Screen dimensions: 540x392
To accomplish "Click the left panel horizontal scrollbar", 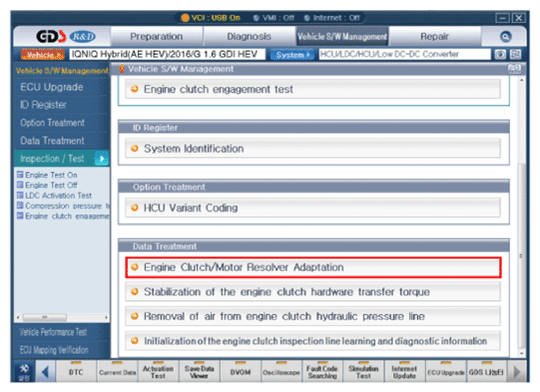I will point(62,317).
